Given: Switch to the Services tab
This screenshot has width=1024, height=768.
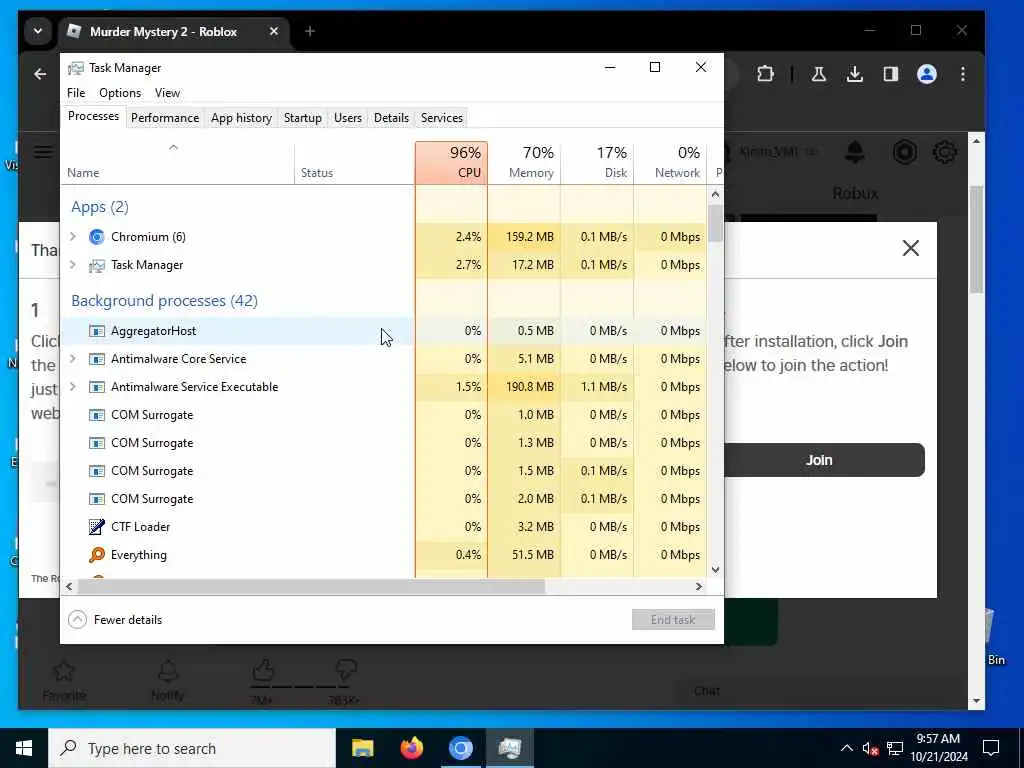Looking at the screenshot, I should (441, 118).
